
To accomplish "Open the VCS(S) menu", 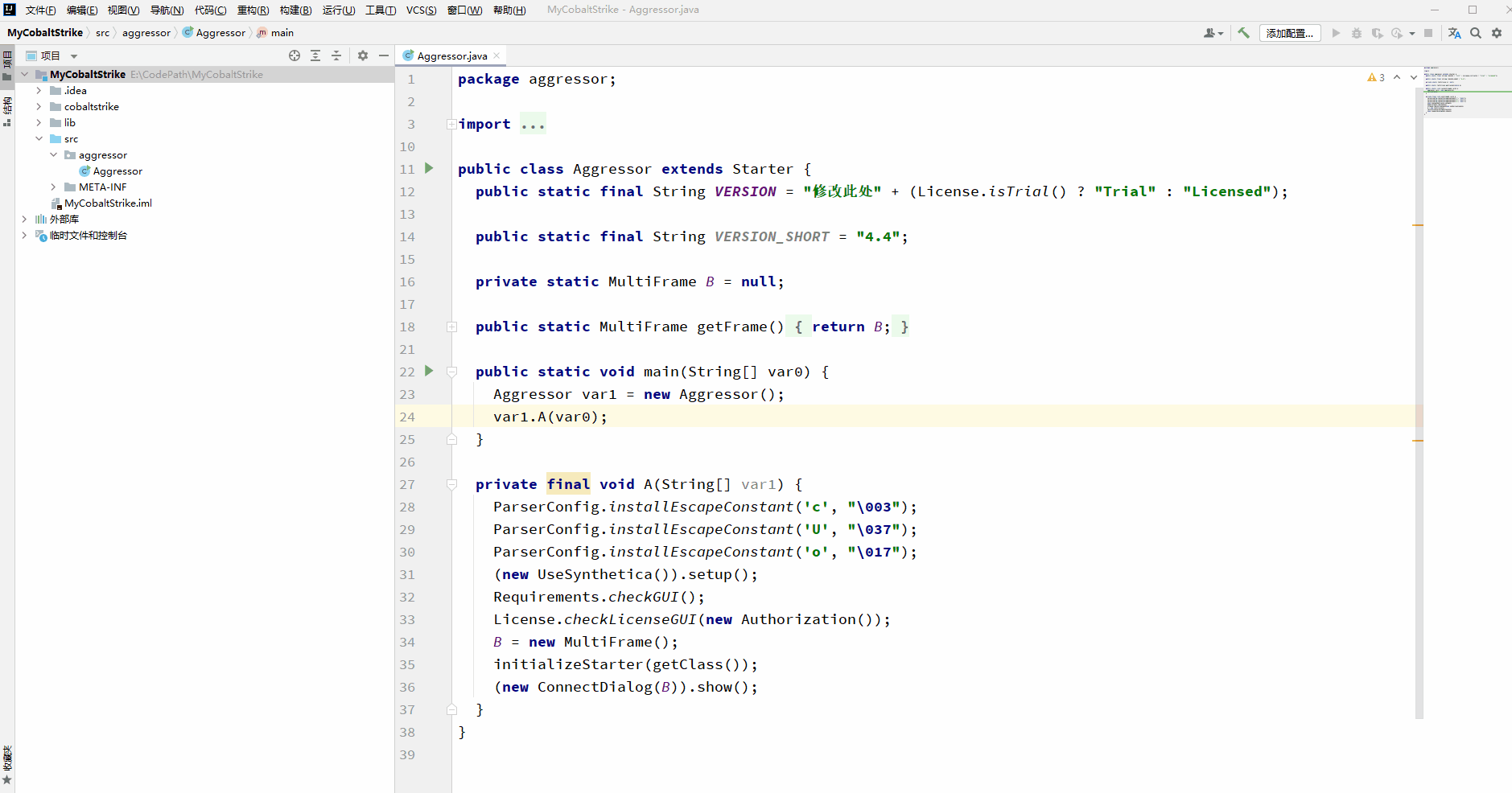I will [421, 10].
